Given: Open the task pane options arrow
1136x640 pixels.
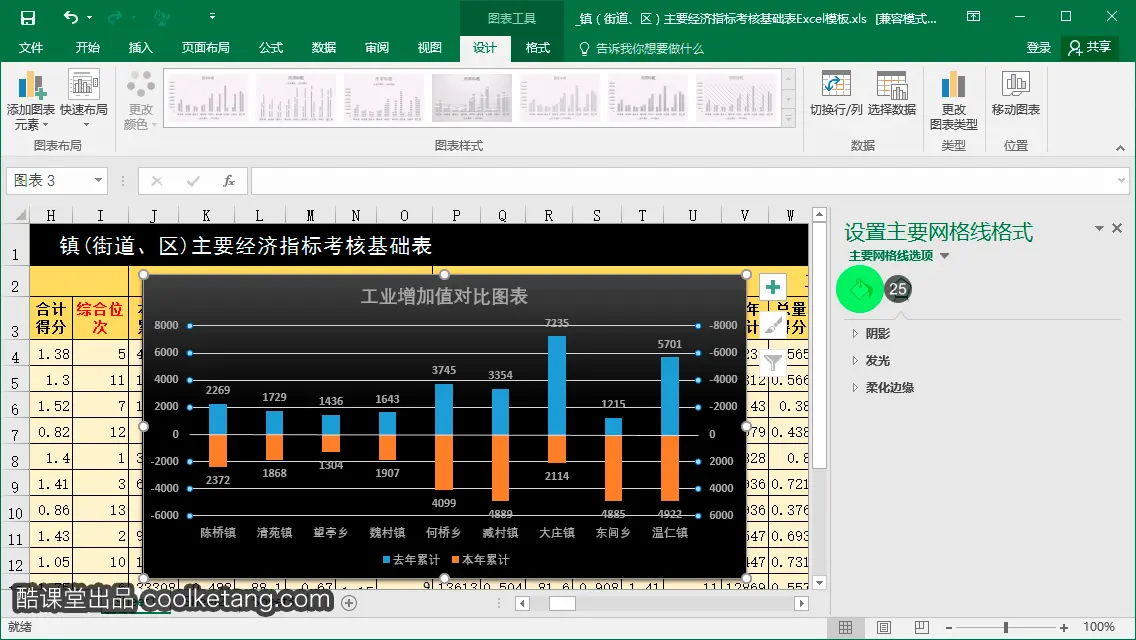Looking at the screenshot, I should (x=1099, y=228).
